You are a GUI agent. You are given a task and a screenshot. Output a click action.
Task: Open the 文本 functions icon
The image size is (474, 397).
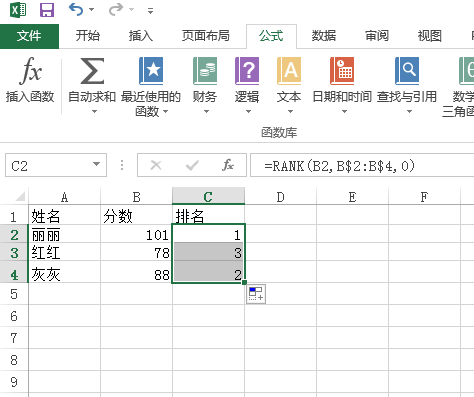pyautogui.click(x=289, y=71)
